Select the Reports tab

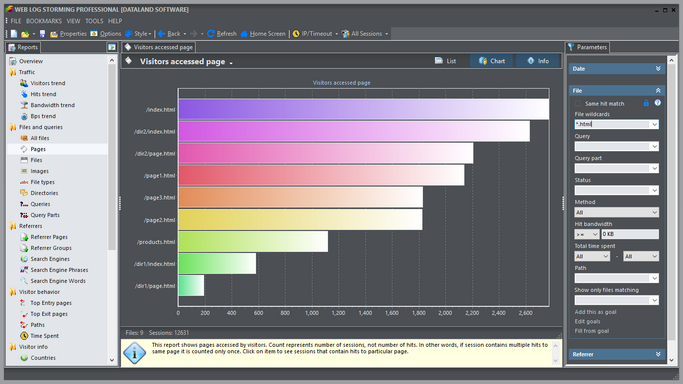(23, 47)
